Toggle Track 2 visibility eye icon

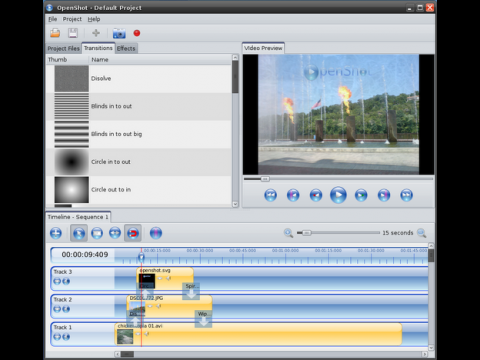tap(57, 309)
